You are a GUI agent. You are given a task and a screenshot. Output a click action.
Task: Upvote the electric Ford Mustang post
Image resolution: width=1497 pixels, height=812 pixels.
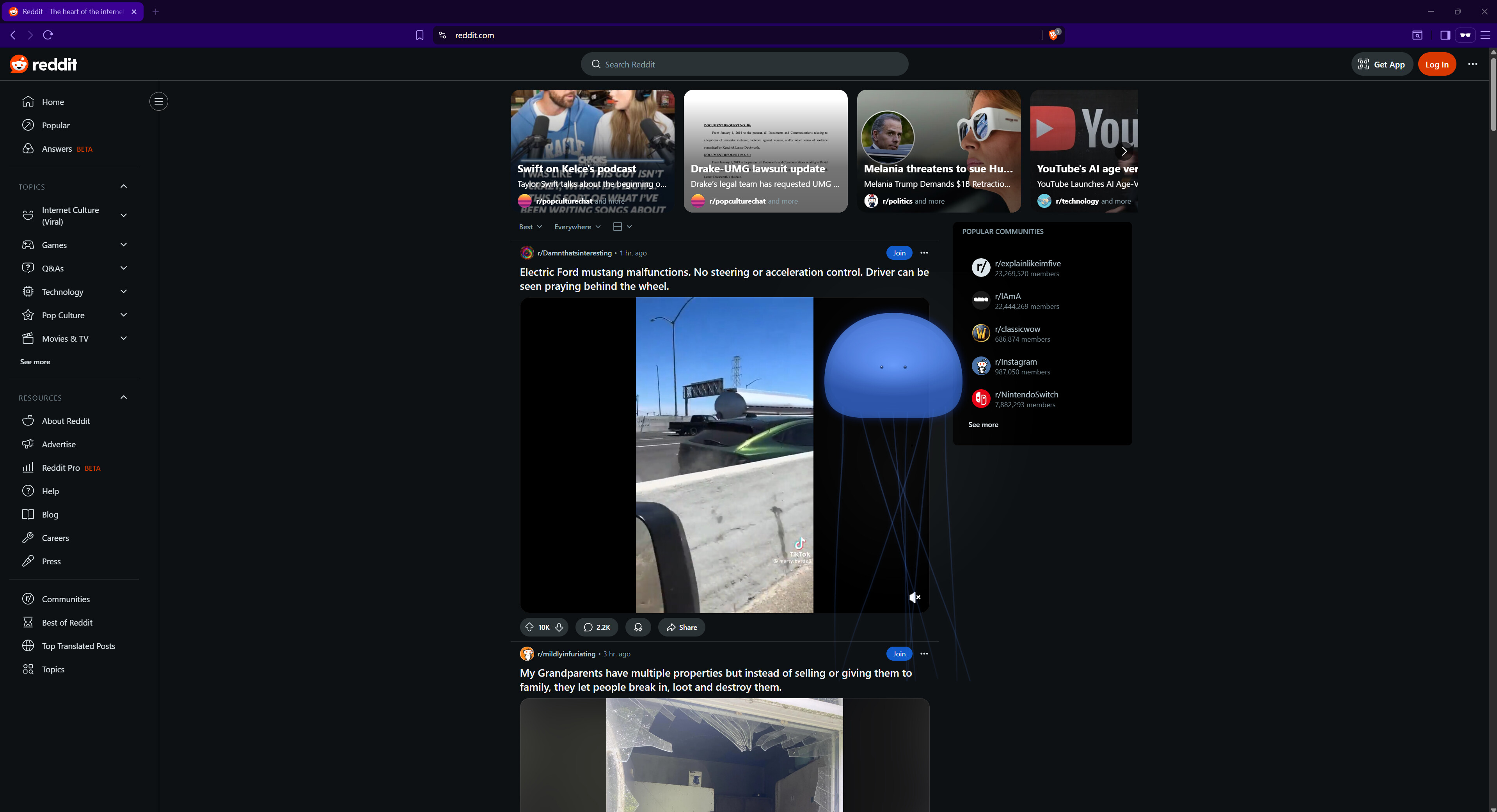[529, 627]
